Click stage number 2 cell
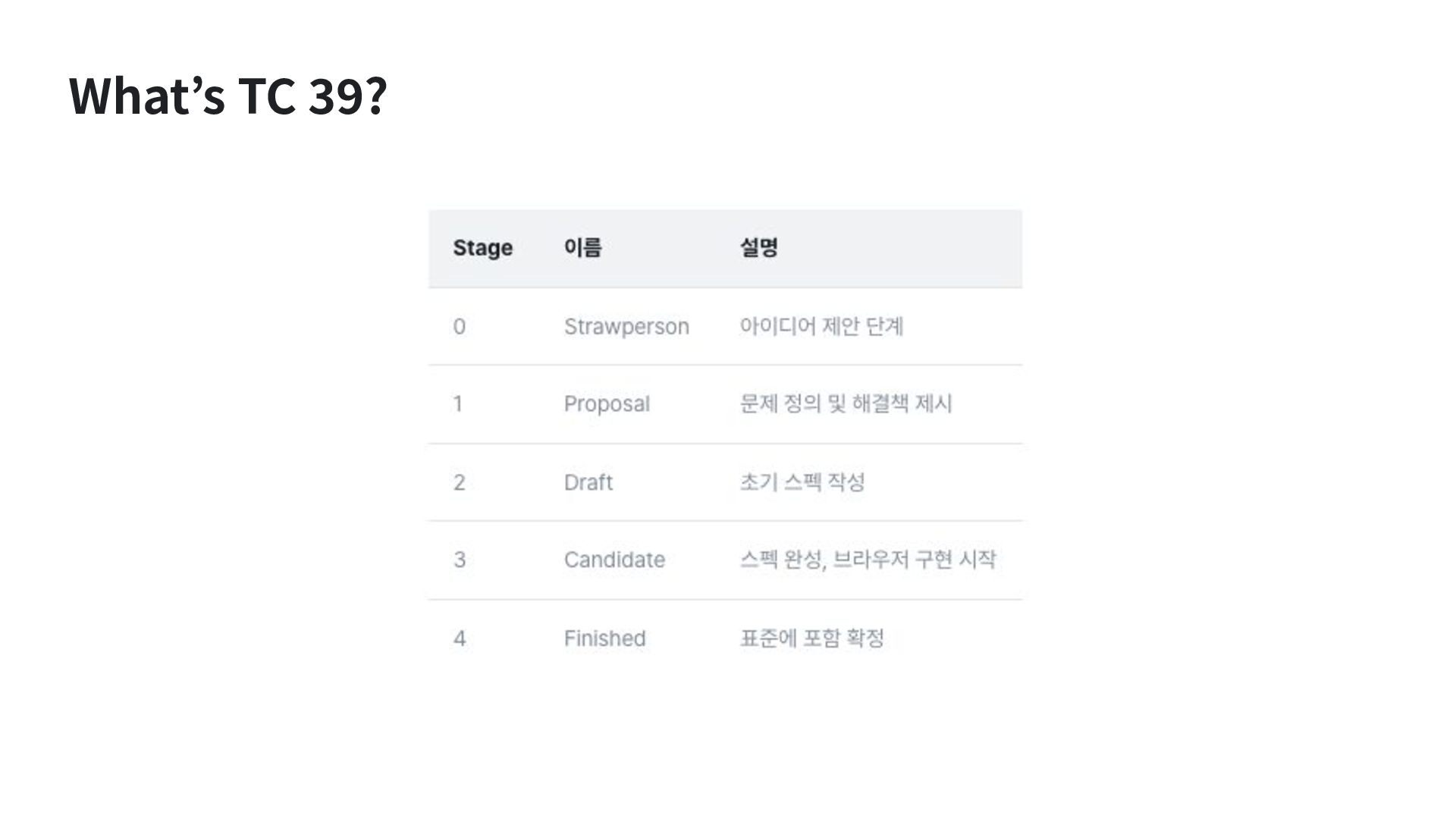Viewport: 1456px width, 819px height. 460,482
